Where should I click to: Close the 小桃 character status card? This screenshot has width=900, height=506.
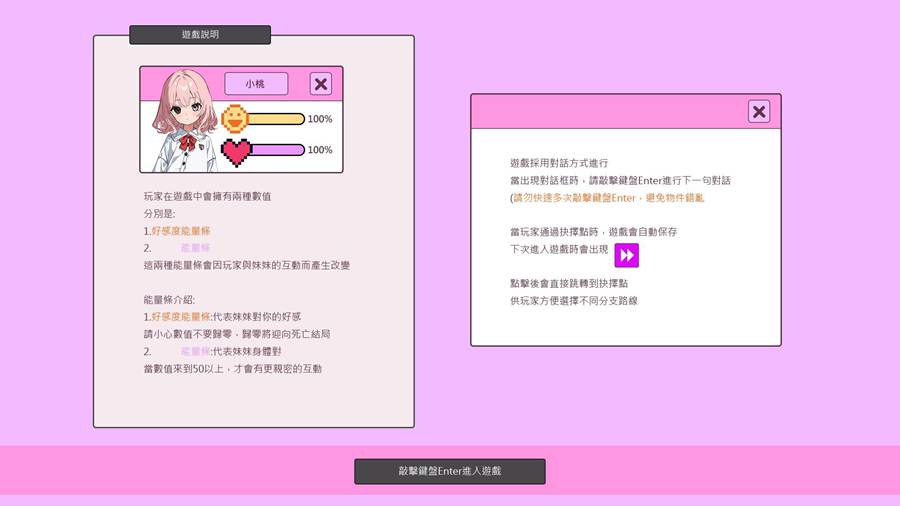tap(321, 84)
